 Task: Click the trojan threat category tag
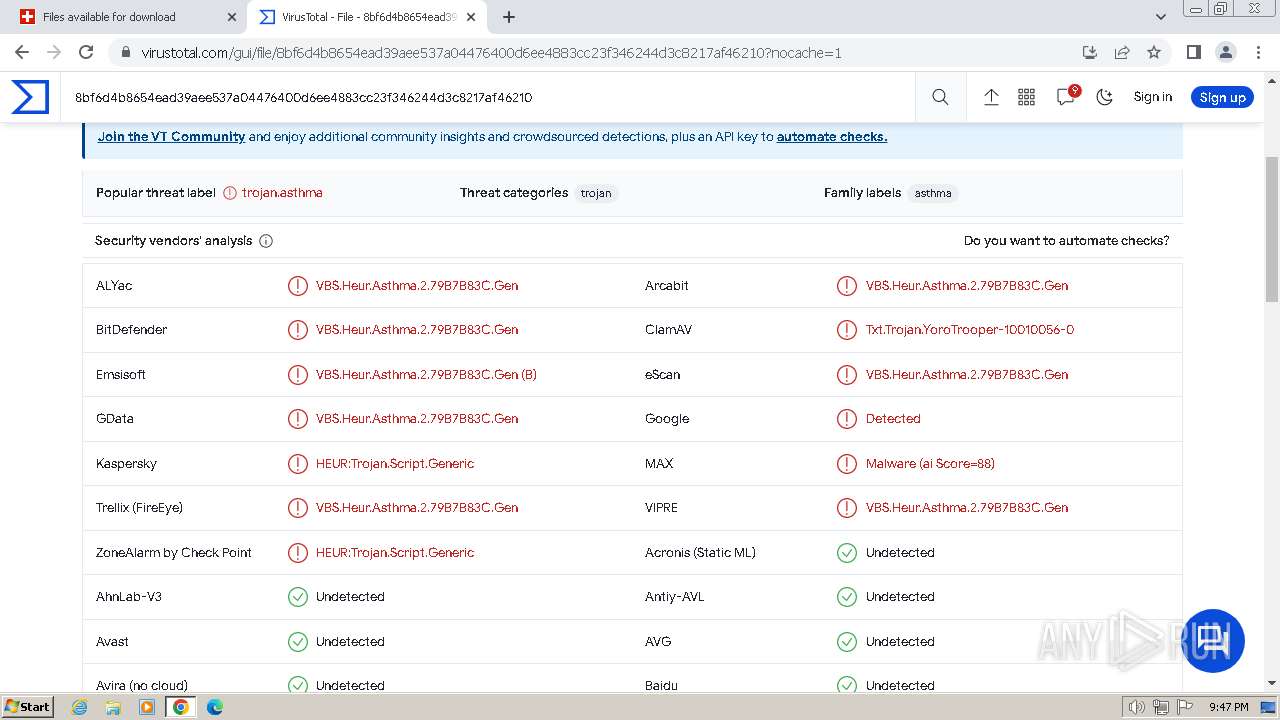(x=596, y=193)
